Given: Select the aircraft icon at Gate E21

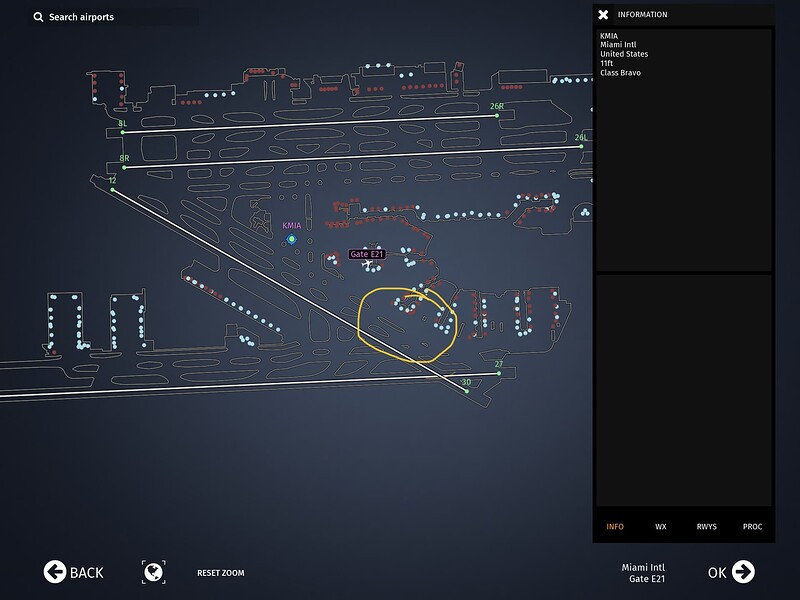Looking at the screenshot, I should click(368, 264).
